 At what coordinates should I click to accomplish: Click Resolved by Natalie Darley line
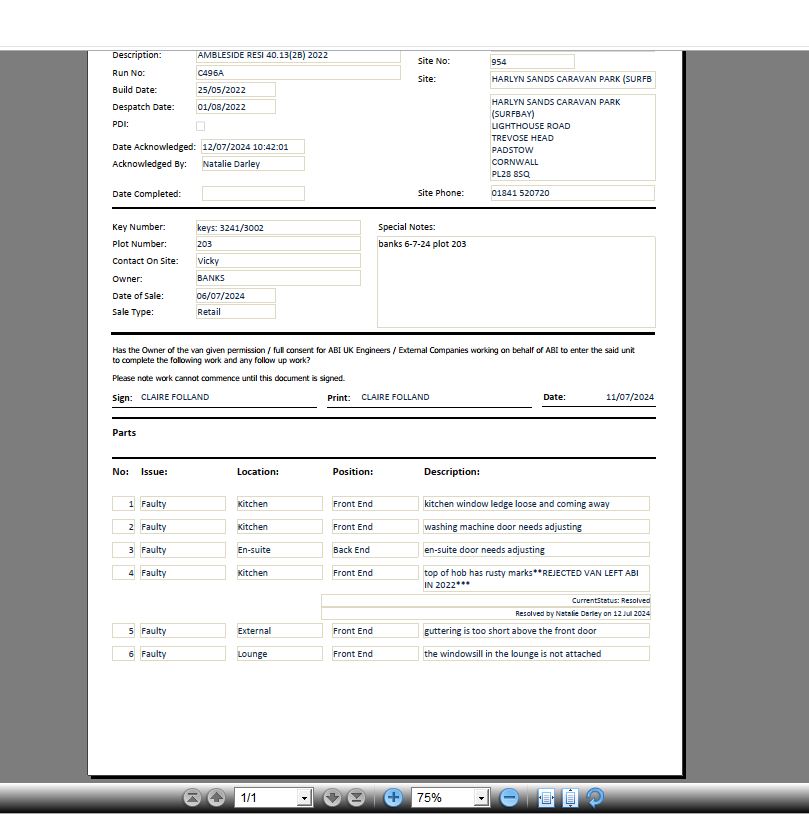[486, 613]
